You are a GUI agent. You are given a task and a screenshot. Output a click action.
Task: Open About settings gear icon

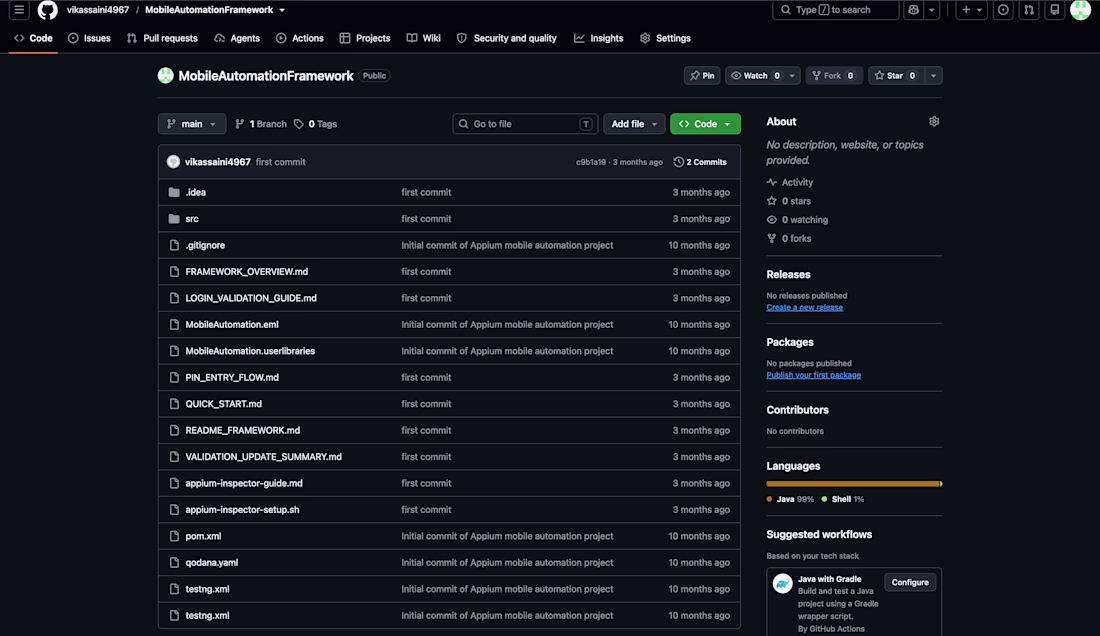point(934,121)
